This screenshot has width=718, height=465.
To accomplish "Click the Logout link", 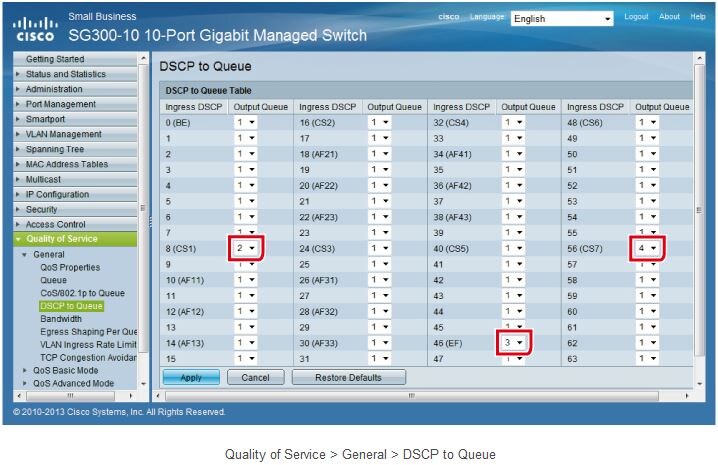I will point(636,17).
